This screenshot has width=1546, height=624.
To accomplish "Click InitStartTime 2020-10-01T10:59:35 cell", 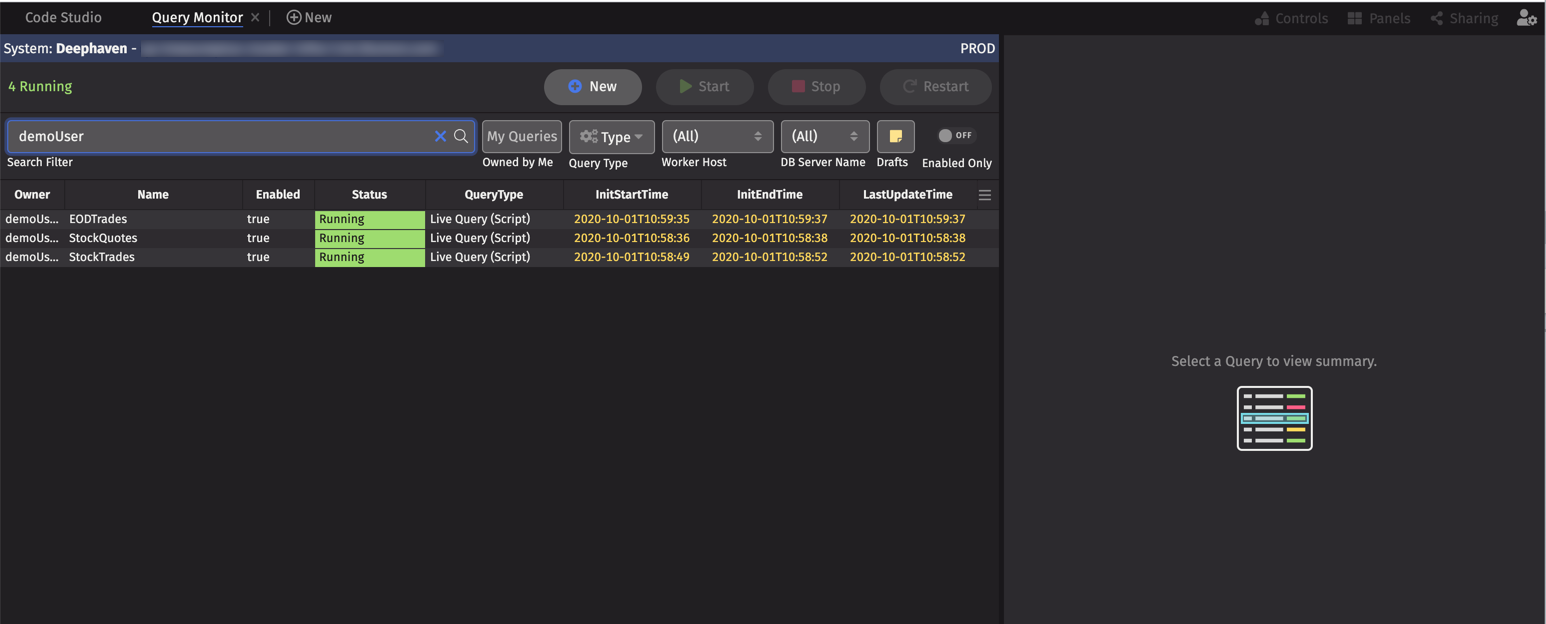I will (632, 219).
